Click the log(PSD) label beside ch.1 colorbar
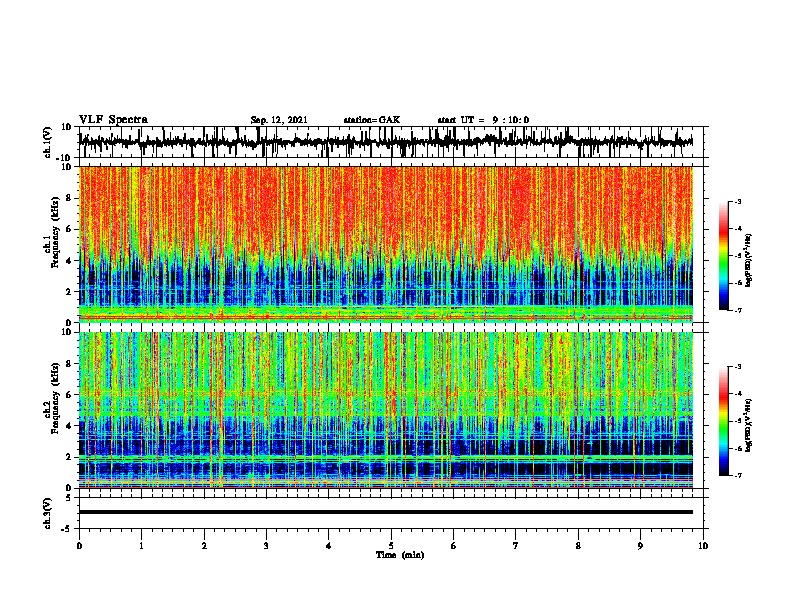Screen dimensions: 792x612 [x=749, y=261]
